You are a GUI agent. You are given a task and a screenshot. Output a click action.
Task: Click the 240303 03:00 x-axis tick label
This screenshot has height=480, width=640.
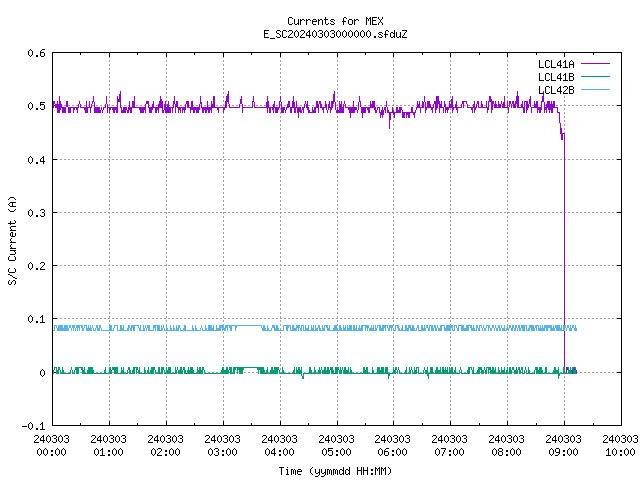(x=222, y=446)
